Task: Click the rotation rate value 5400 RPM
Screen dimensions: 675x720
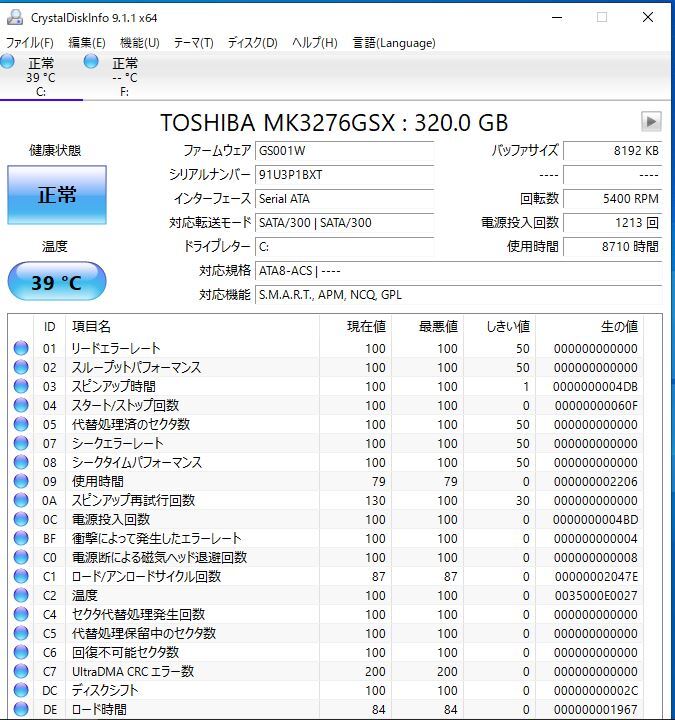Action: click(x=613, y=199)
